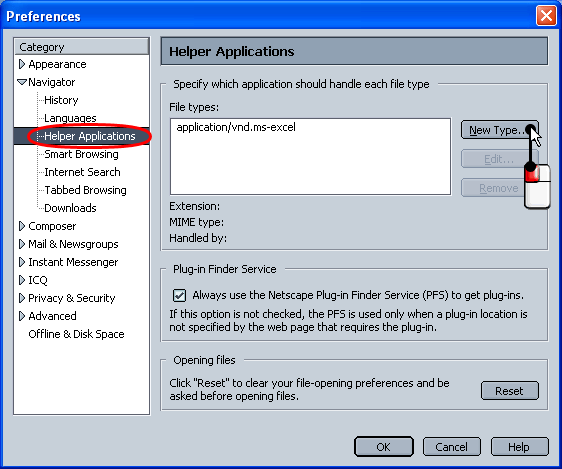The width and height of the screenshot is (562, 469).
Task: Open the Languages preferences
Action: [70, 118]
